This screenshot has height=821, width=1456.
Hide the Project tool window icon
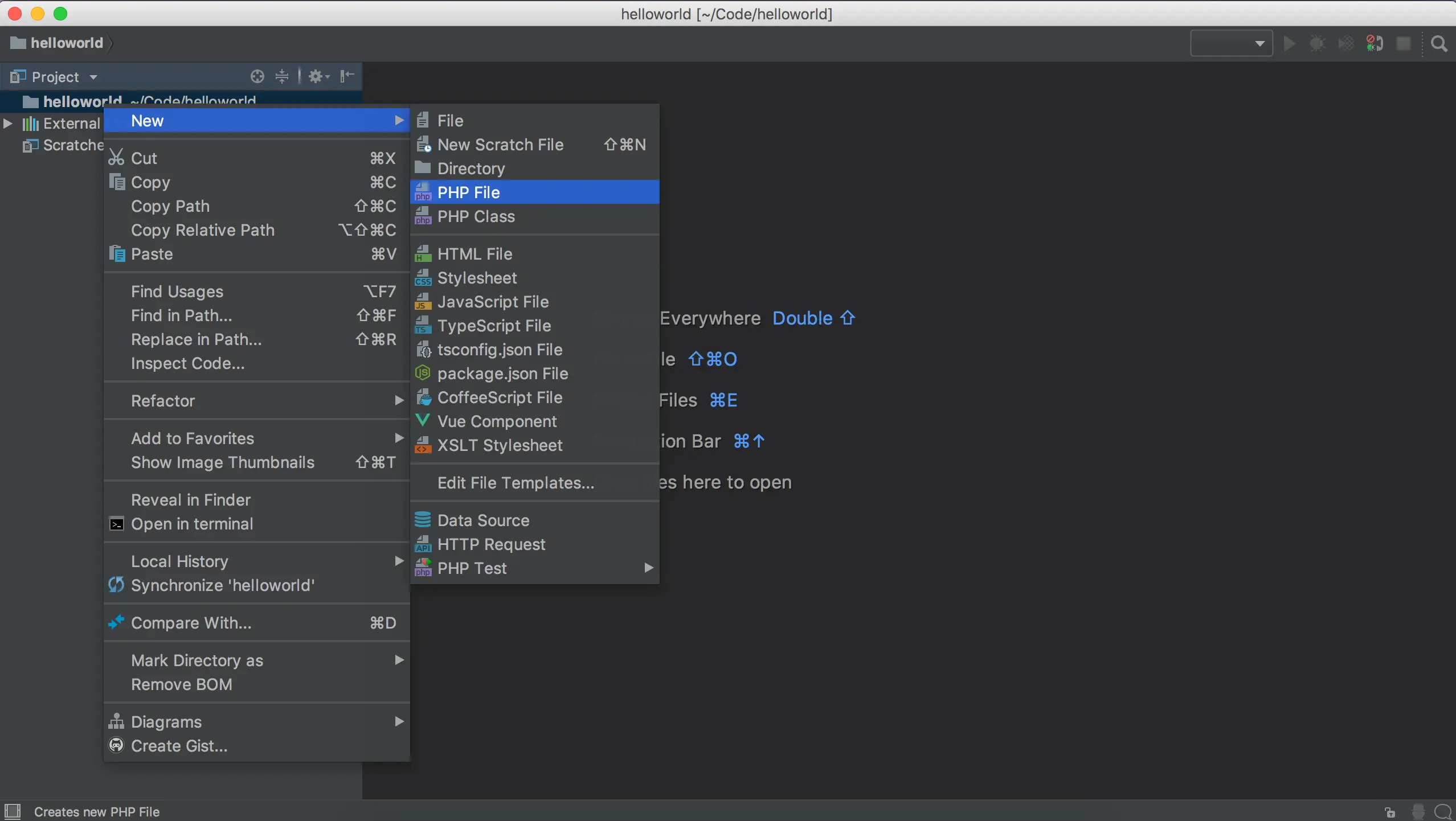[347, 76]
